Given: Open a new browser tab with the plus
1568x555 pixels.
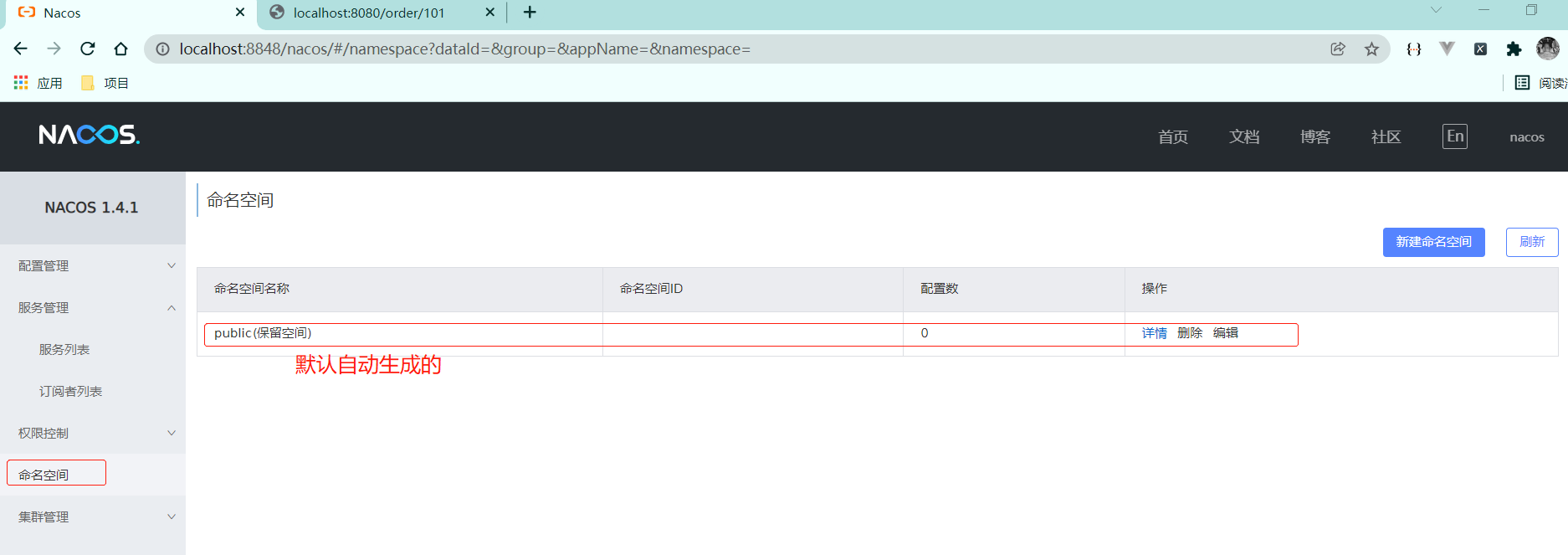Looking at the screenshot, I should (530, 13).
